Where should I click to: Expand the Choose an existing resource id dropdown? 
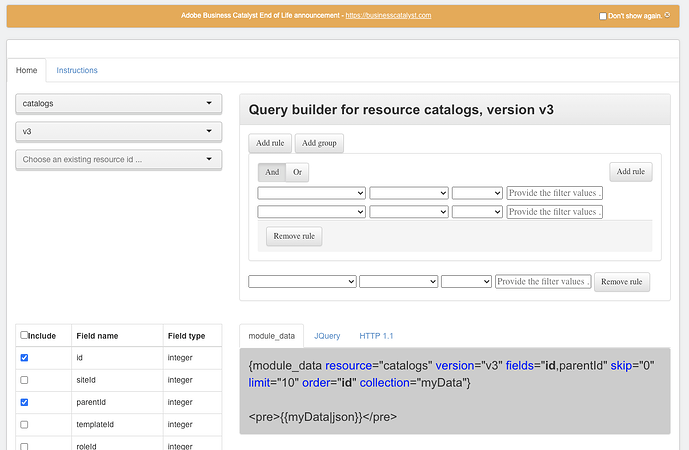[x=119, y=160]
